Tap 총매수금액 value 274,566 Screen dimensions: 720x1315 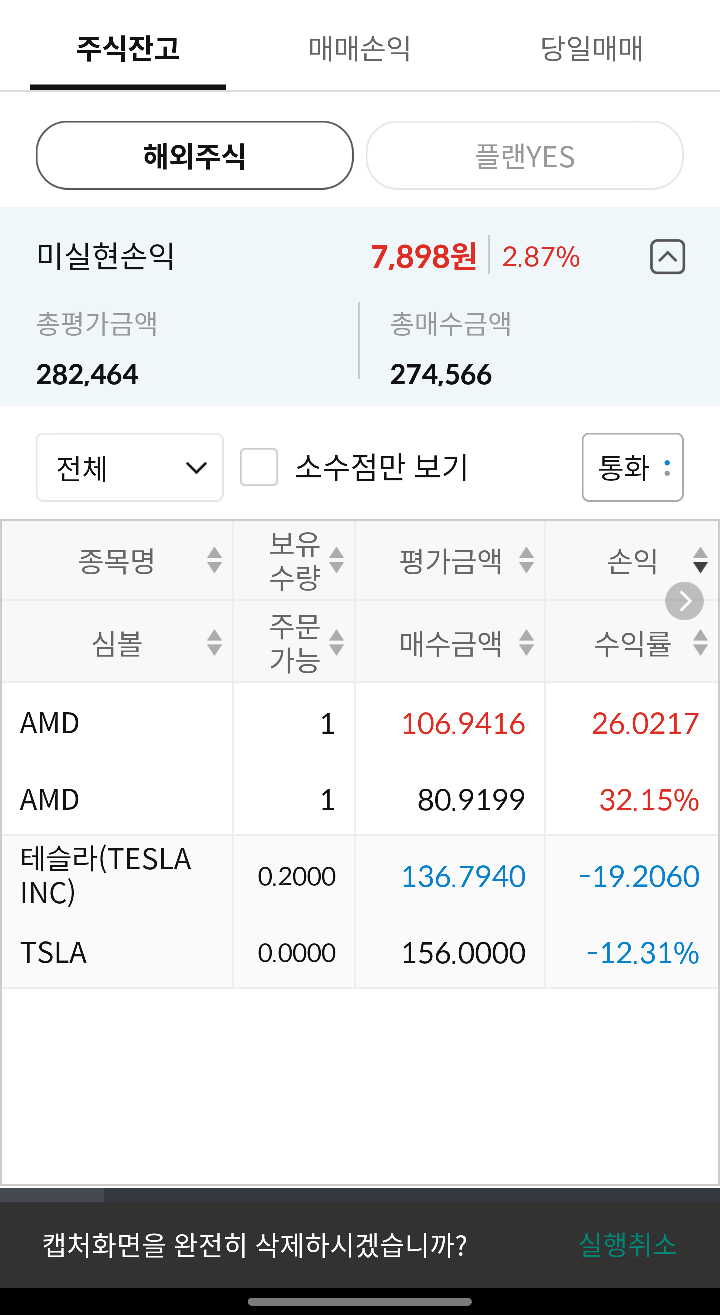(441, 375)
